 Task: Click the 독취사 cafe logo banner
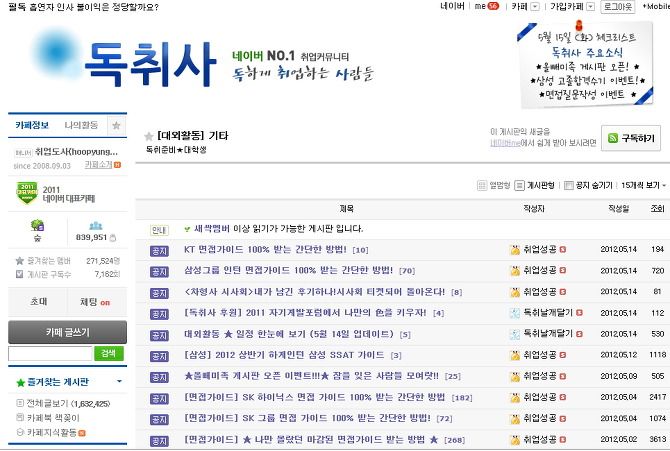150,62
